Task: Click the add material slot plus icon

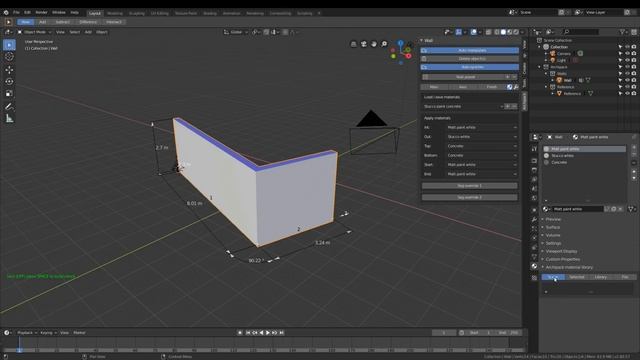Action: point(634,148)
